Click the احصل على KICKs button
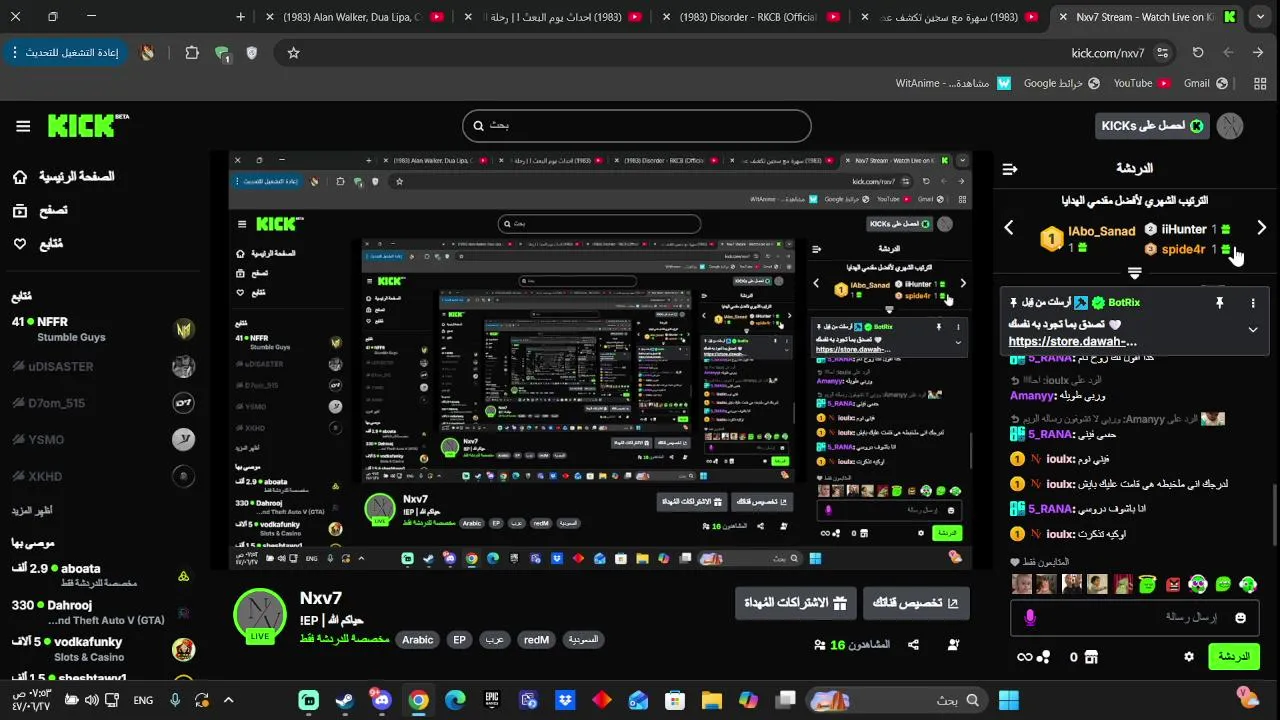 [x=1152, y=126]
